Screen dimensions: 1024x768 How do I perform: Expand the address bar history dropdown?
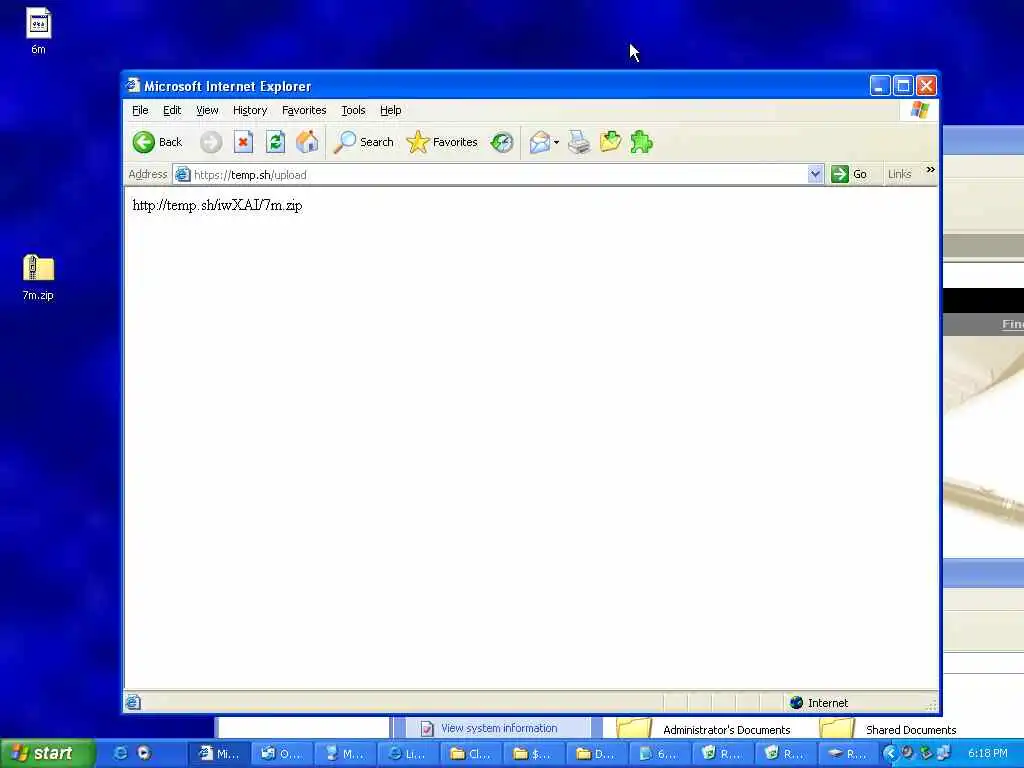(815, 174)
